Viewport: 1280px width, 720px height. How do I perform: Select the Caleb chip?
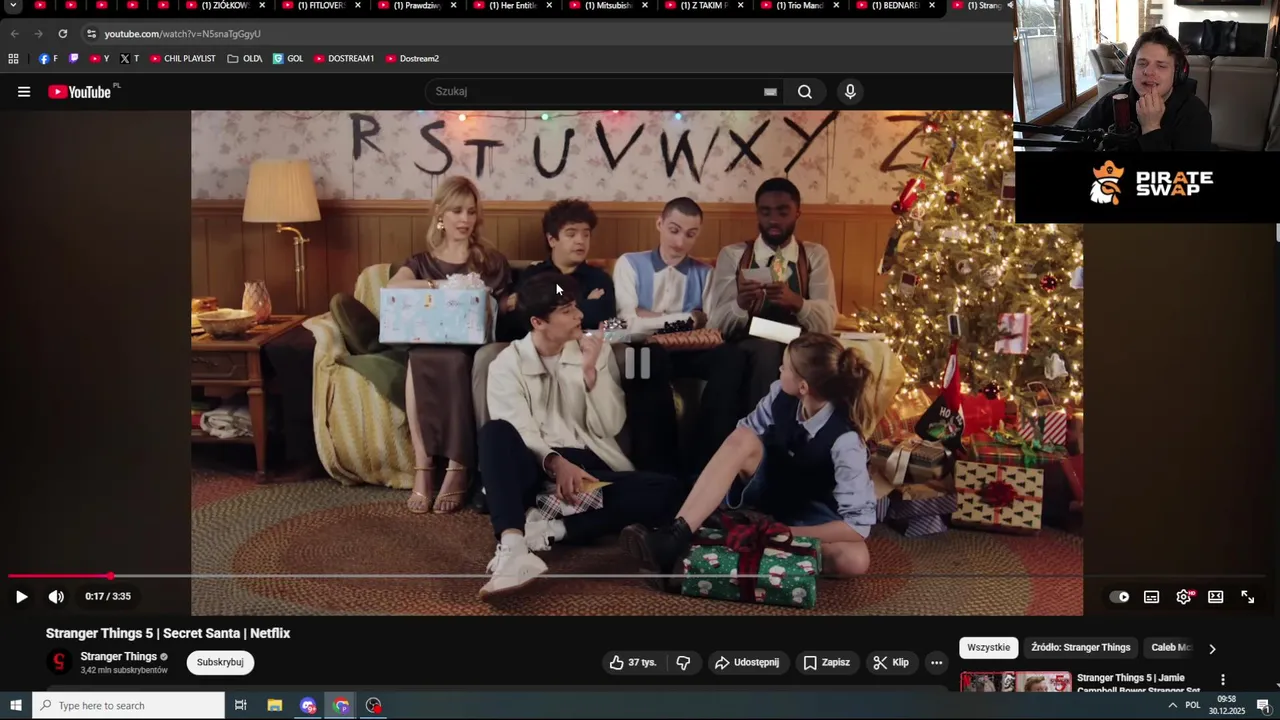[x=1170, y=648]
